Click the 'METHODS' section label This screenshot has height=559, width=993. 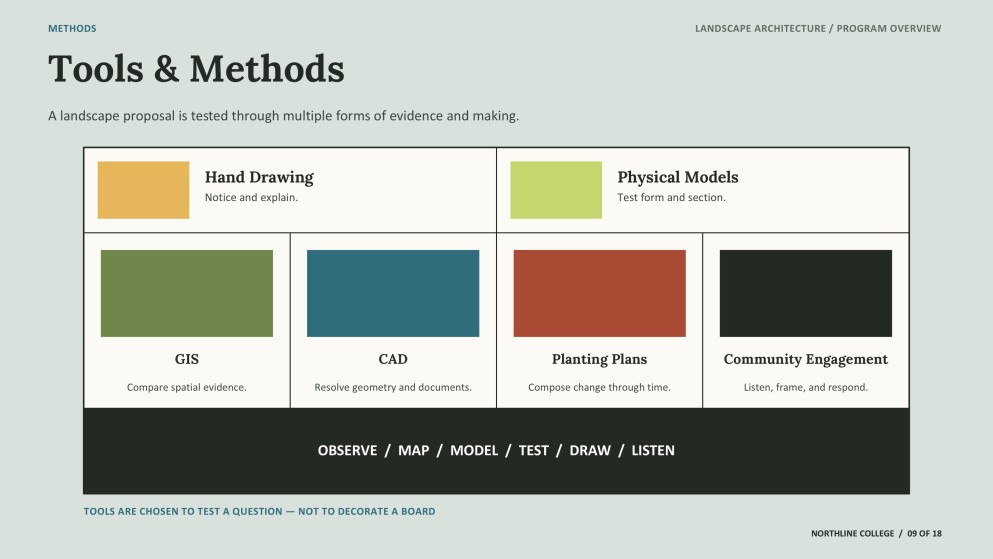point(72,28)
